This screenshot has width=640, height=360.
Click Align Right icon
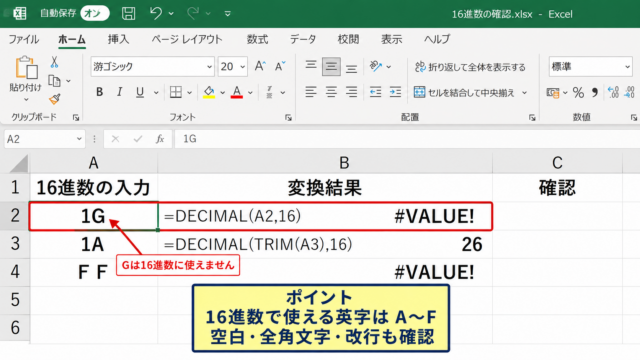351,92
